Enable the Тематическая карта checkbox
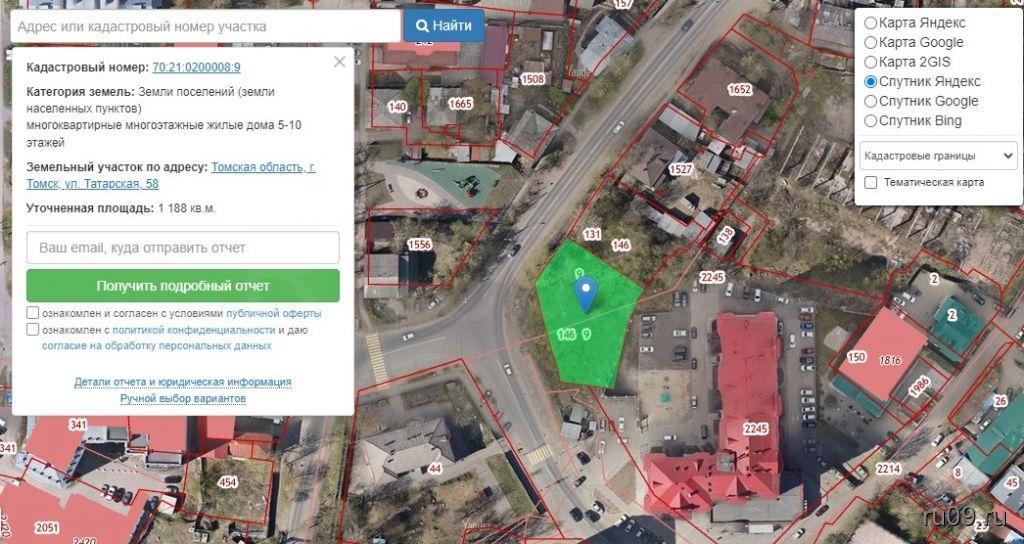This screenshot has width=1024, height=544. [871, 182]
